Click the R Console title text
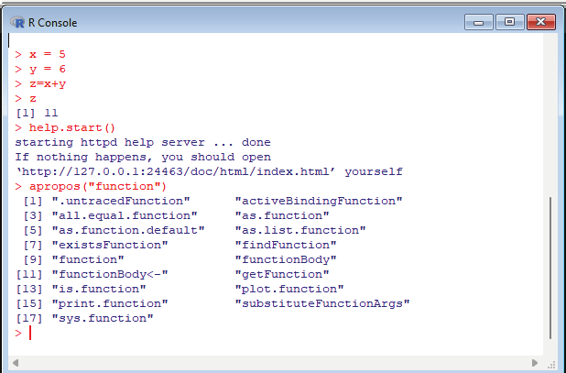The width and height of the screenshot is (566, 373). [53, 23]
